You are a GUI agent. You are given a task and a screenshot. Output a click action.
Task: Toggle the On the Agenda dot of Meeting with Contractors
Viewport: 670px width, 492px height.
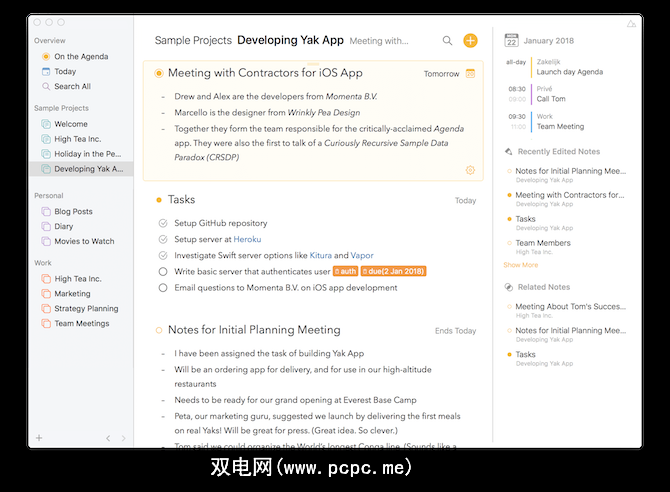pos(159,73)
